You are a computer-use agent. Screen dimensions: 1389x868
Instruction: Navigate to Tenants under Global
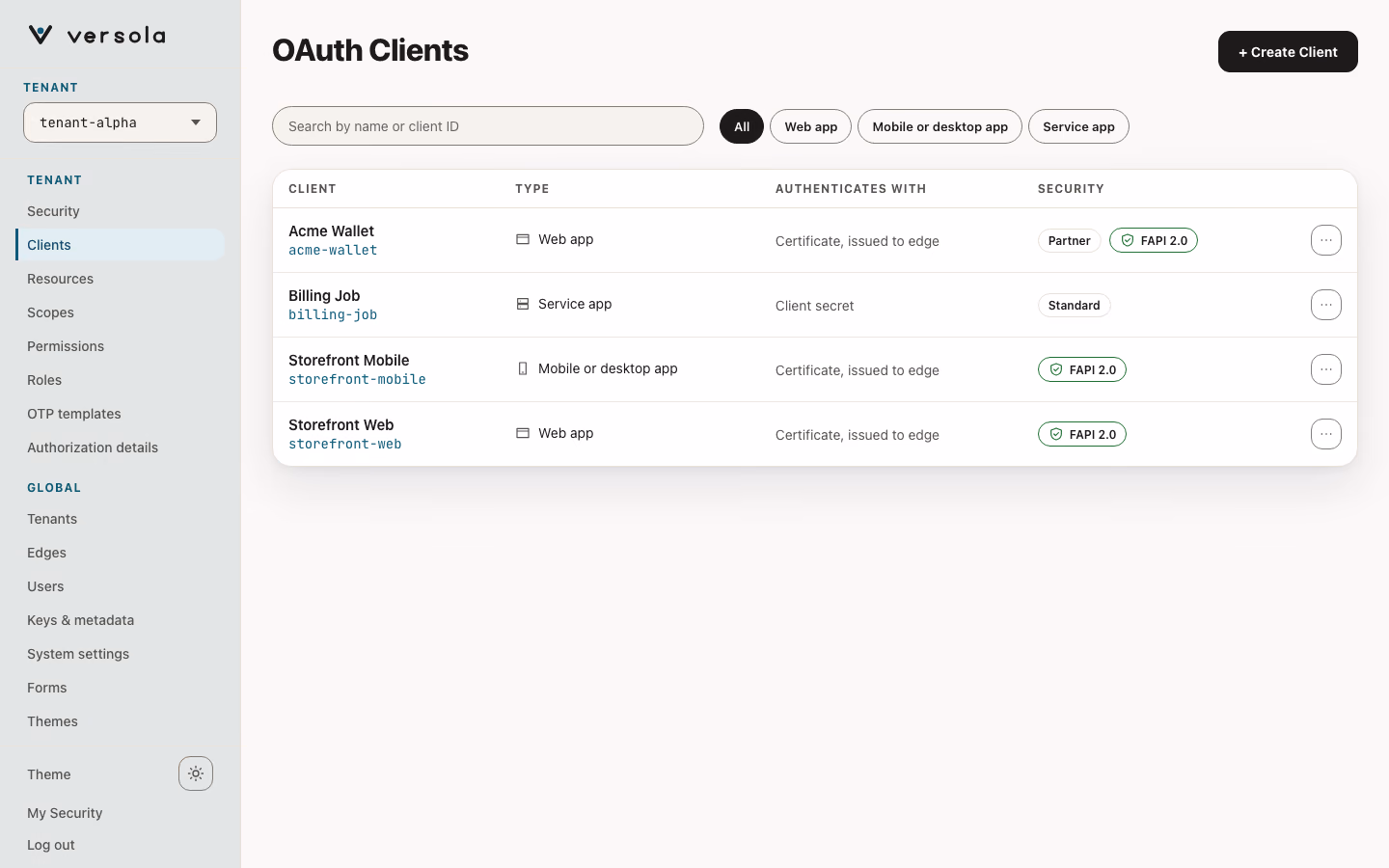tap(120, 519)
